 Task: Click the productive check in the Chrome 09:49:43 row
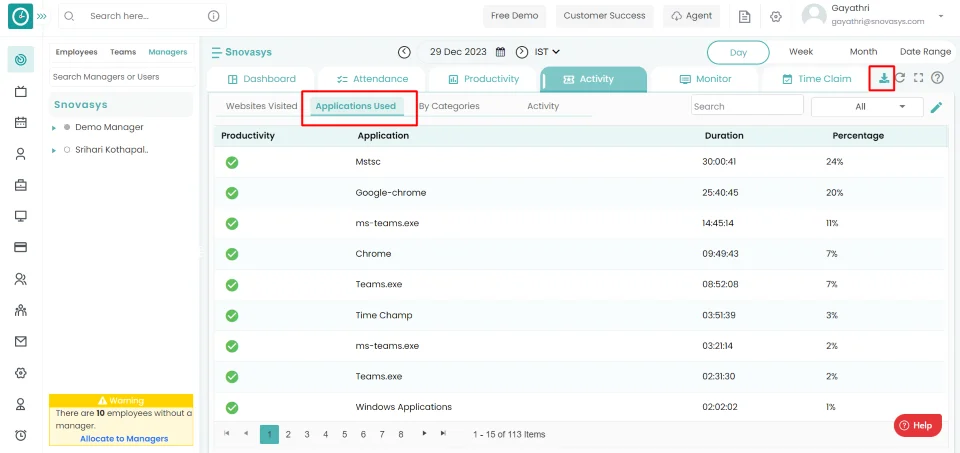tap(232, 254)
